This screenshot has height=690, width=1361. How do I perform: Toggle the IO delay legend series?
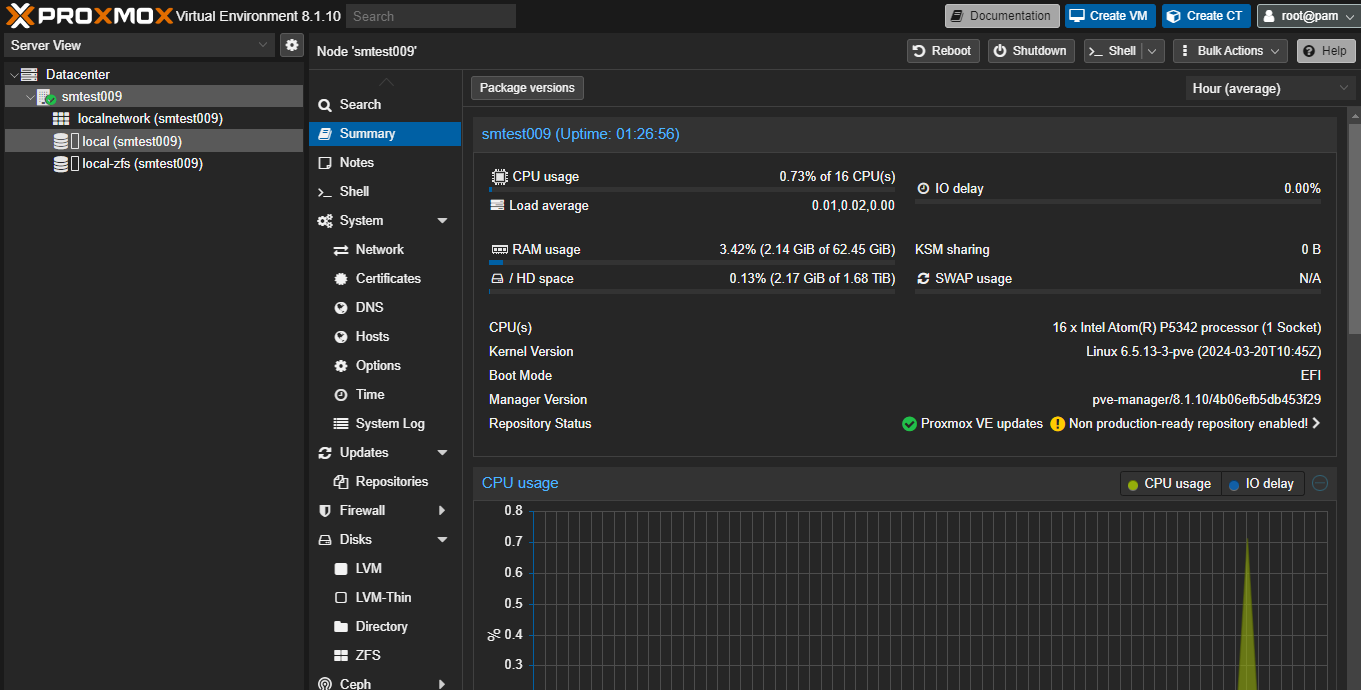pos(1262,484)
